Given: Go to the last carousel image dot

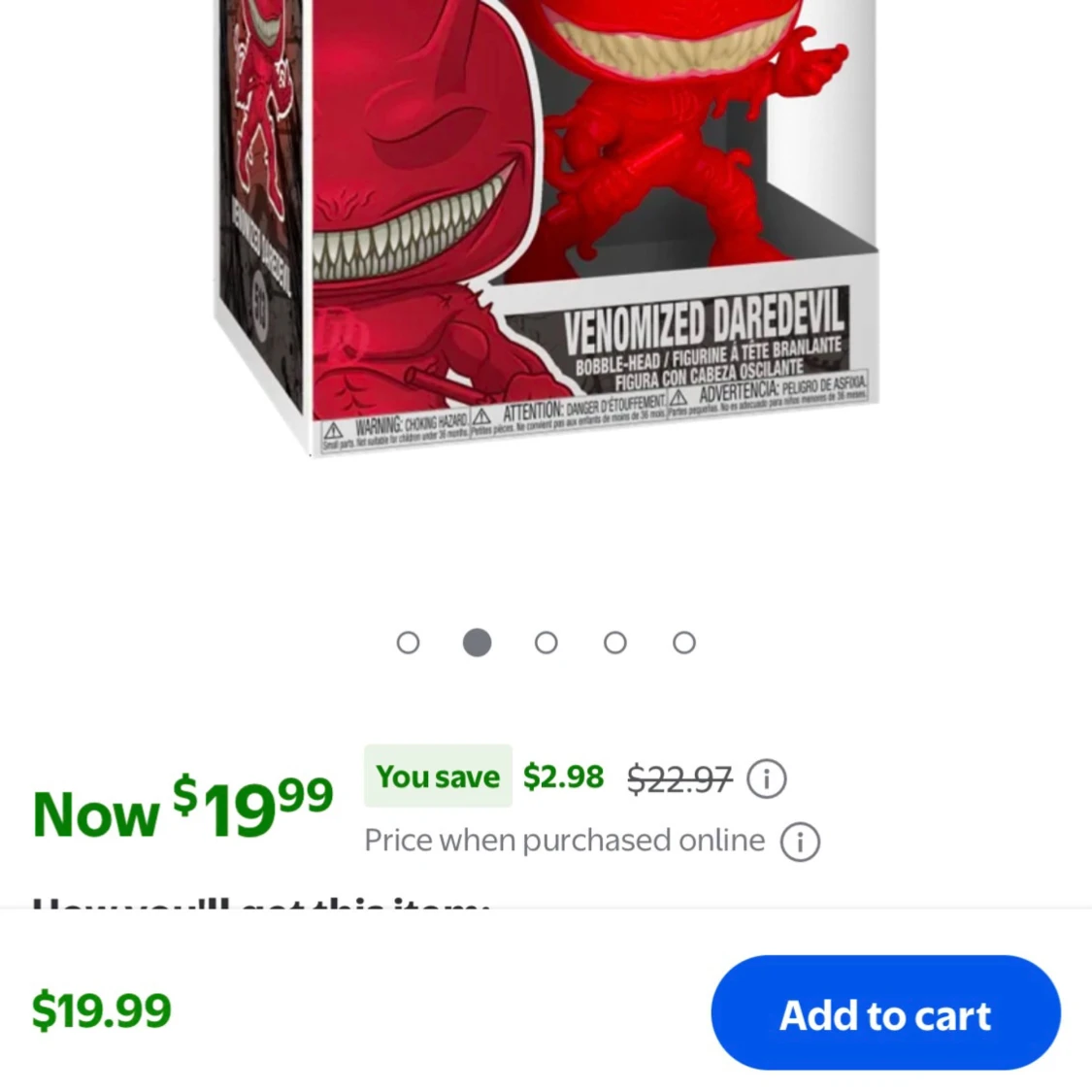Looking at the screenshot, I should [x=684, y=643].
